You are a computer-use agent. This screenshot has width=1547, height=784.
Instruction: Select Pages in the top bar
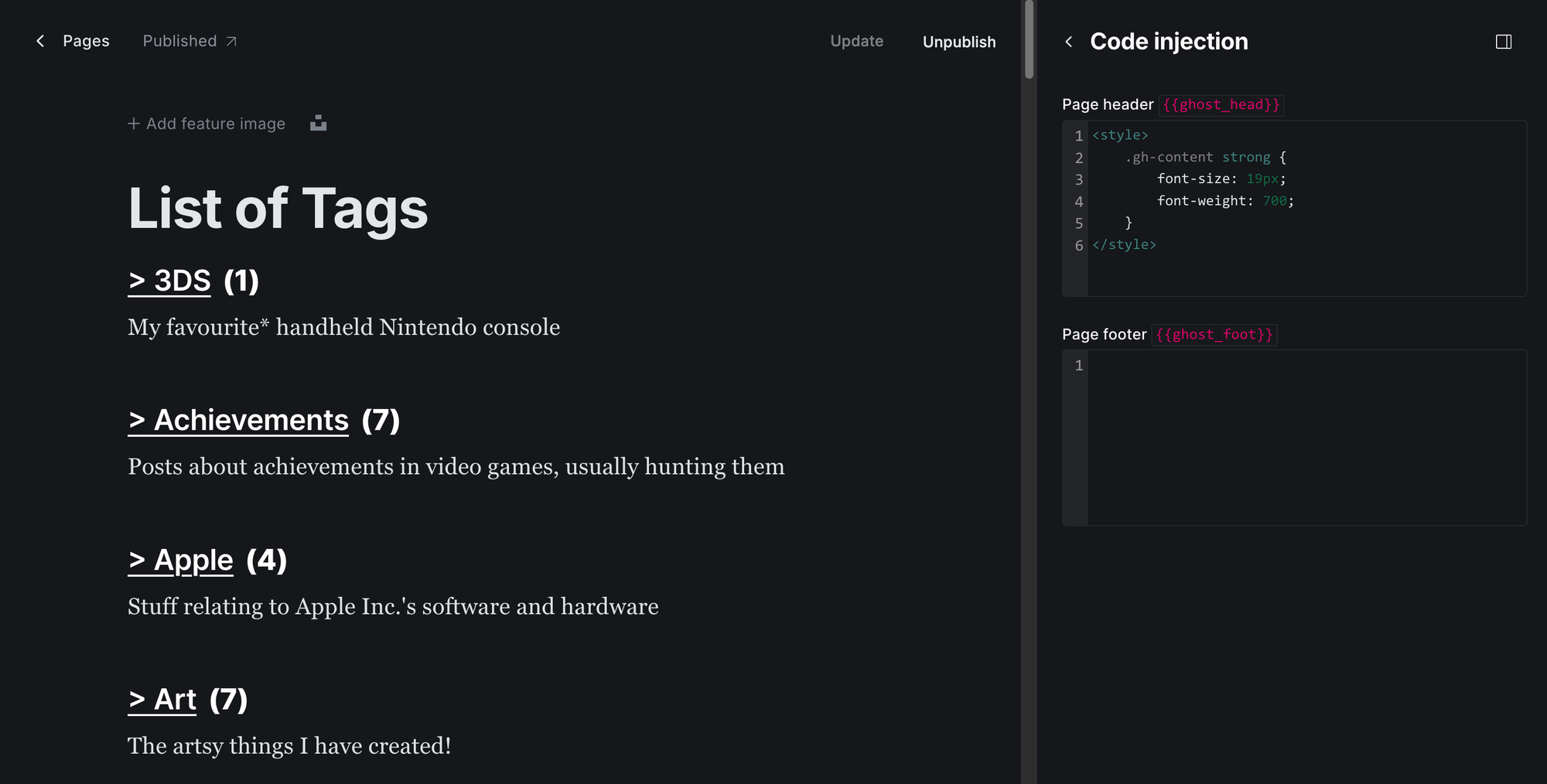(85, 41)
